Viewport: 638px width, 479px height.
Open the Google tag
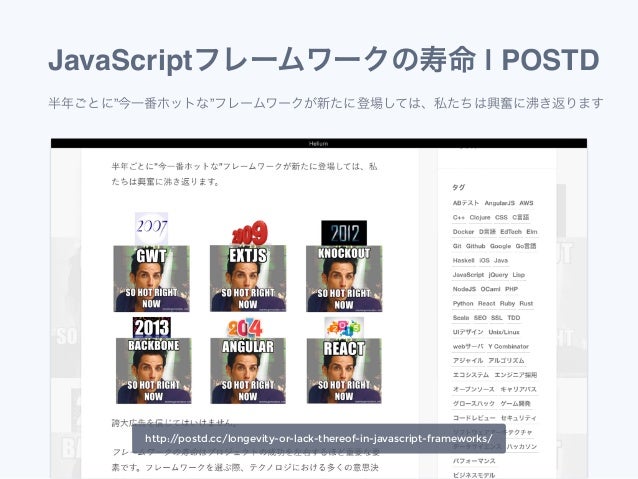[x=500, y=246]
